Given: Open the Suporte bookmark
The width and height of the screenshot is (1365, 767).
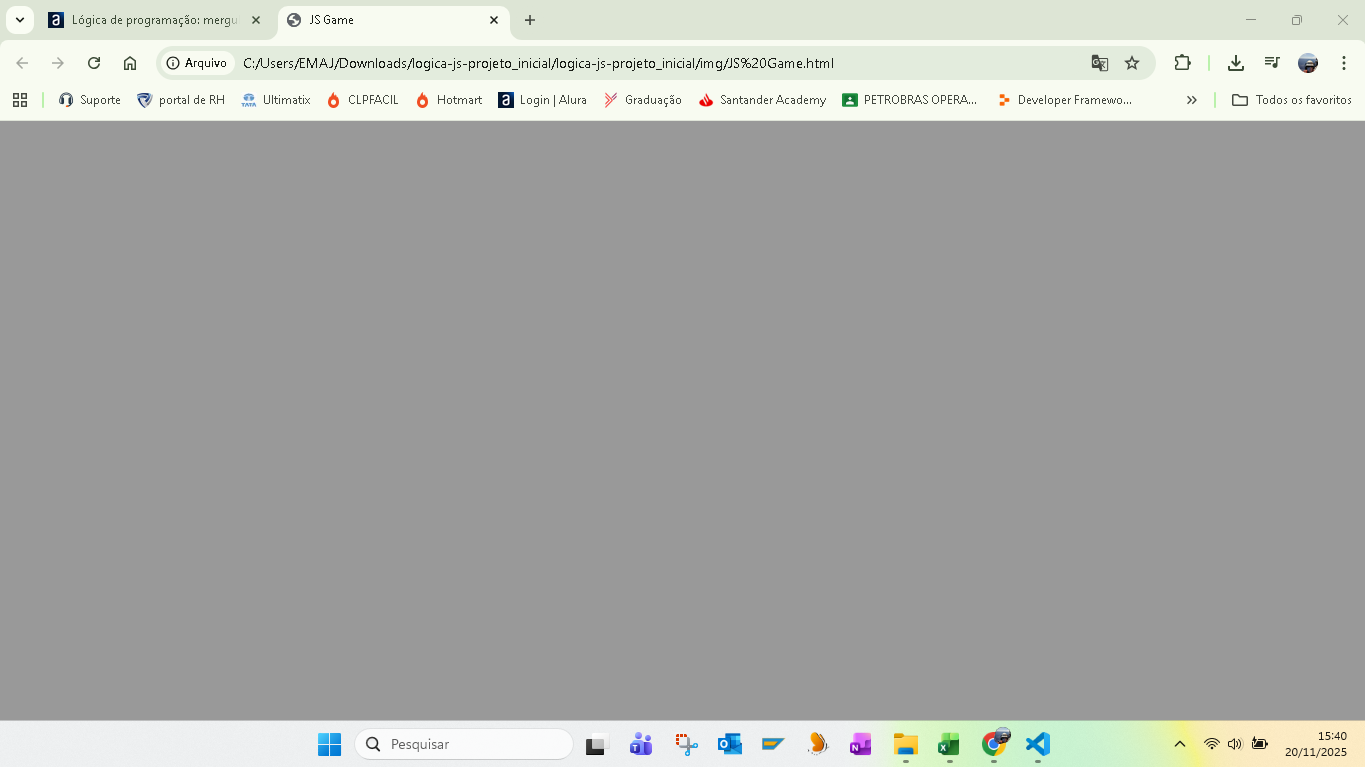Looking at the screenshot, I should click(90, 100).
